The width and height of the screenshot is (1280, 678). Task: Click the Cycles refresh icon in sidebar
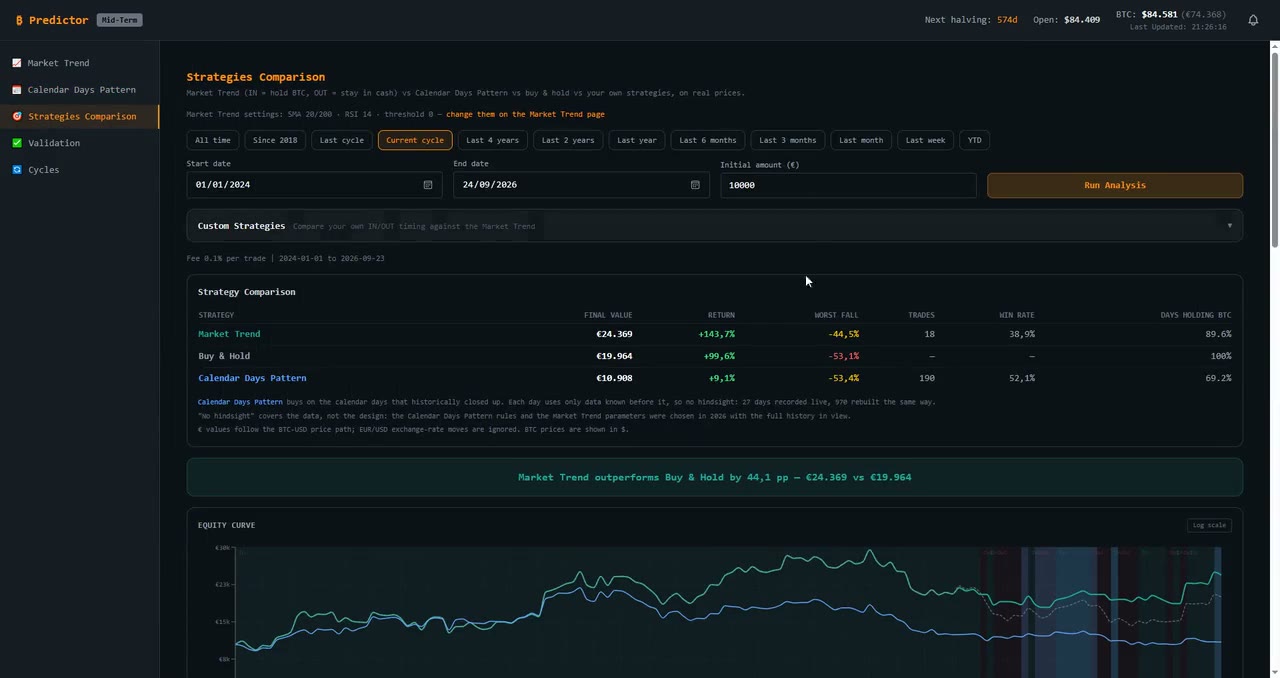17,170
